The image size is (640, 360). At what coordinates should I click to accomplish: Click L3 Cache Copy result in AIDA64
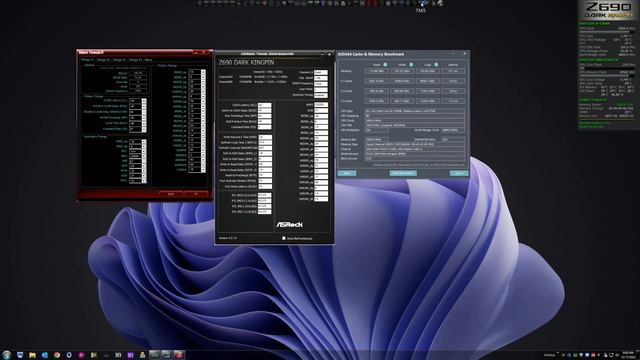pos(427,101)
